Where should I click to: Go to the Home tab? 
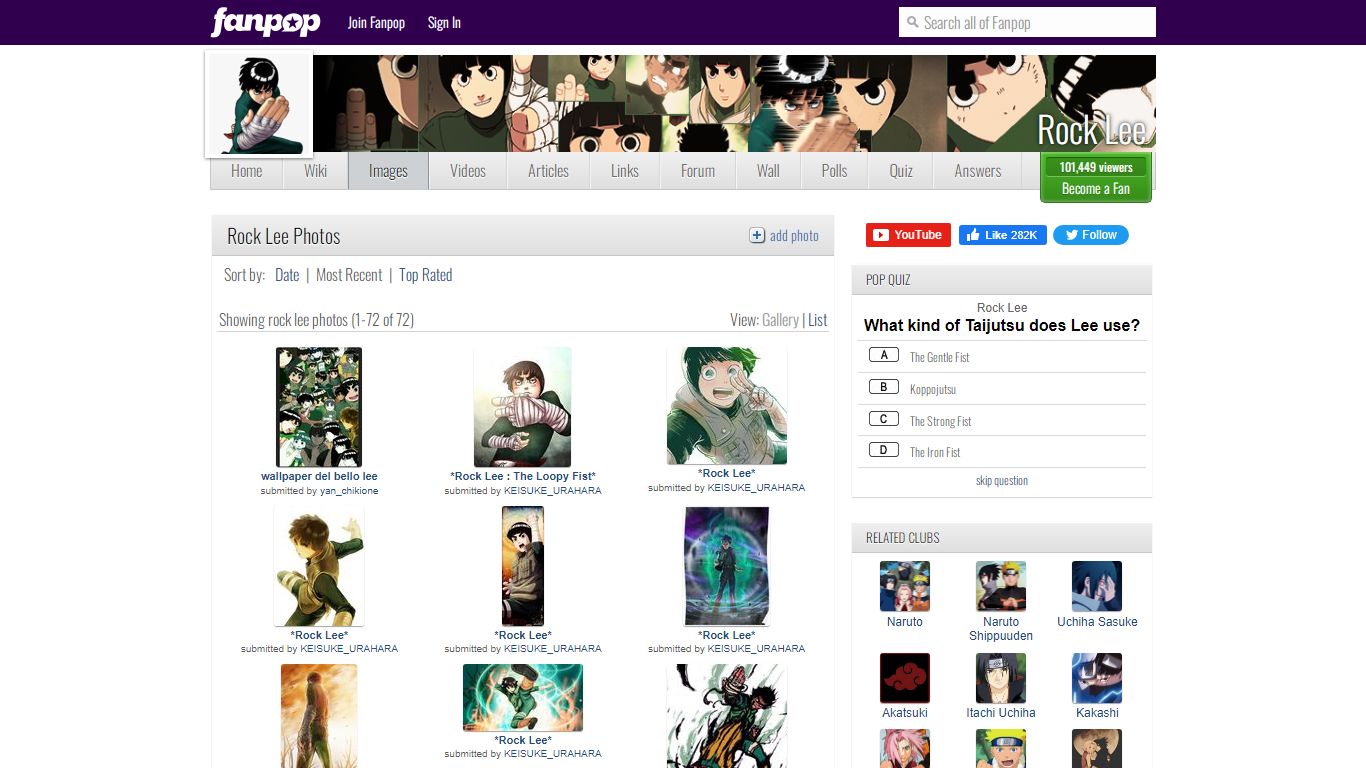[247, 171]
